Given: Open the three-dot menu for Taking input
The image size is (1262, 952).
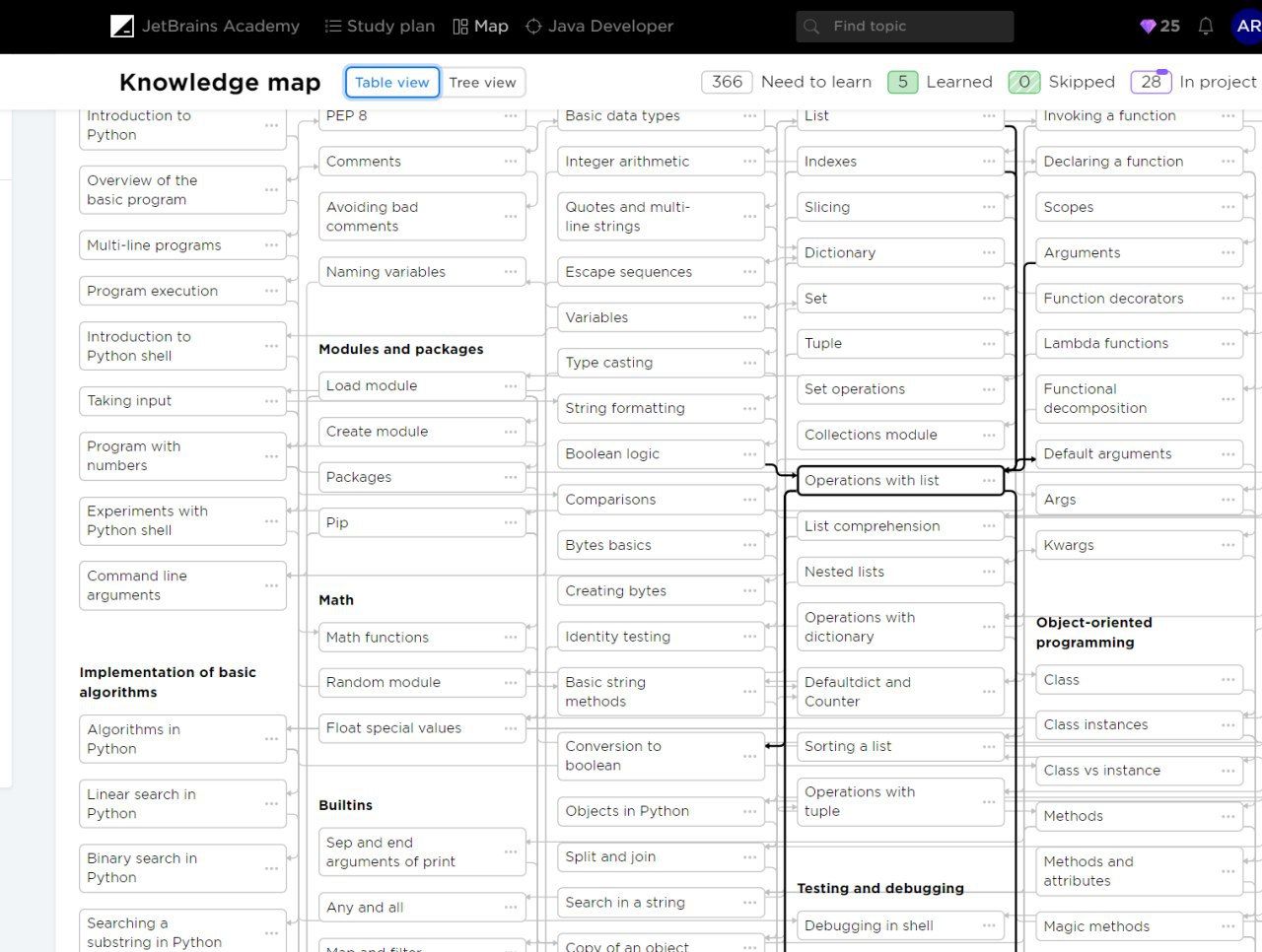Looking at the screenshot, I should coord(271,401).
